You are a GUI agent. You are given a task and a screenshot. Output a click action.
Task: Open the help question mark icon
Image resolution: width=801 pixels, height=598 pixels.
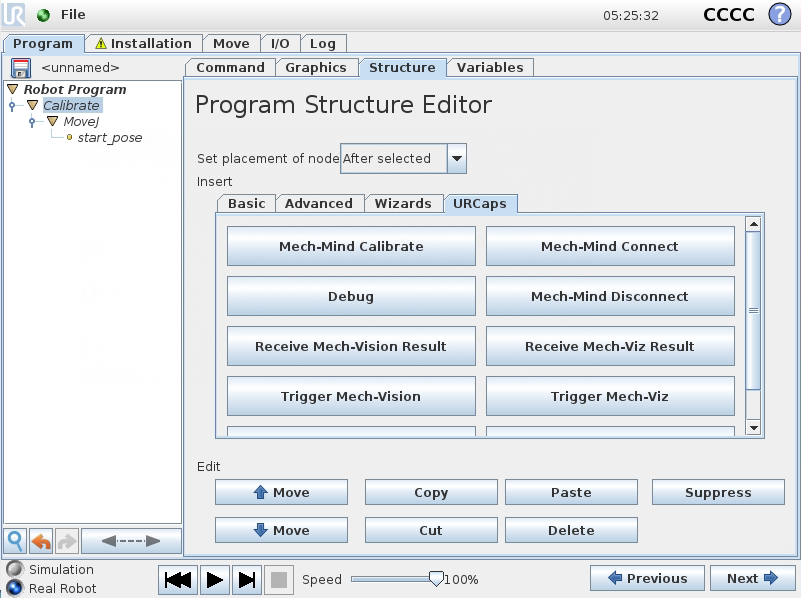(x=779, y=15)
